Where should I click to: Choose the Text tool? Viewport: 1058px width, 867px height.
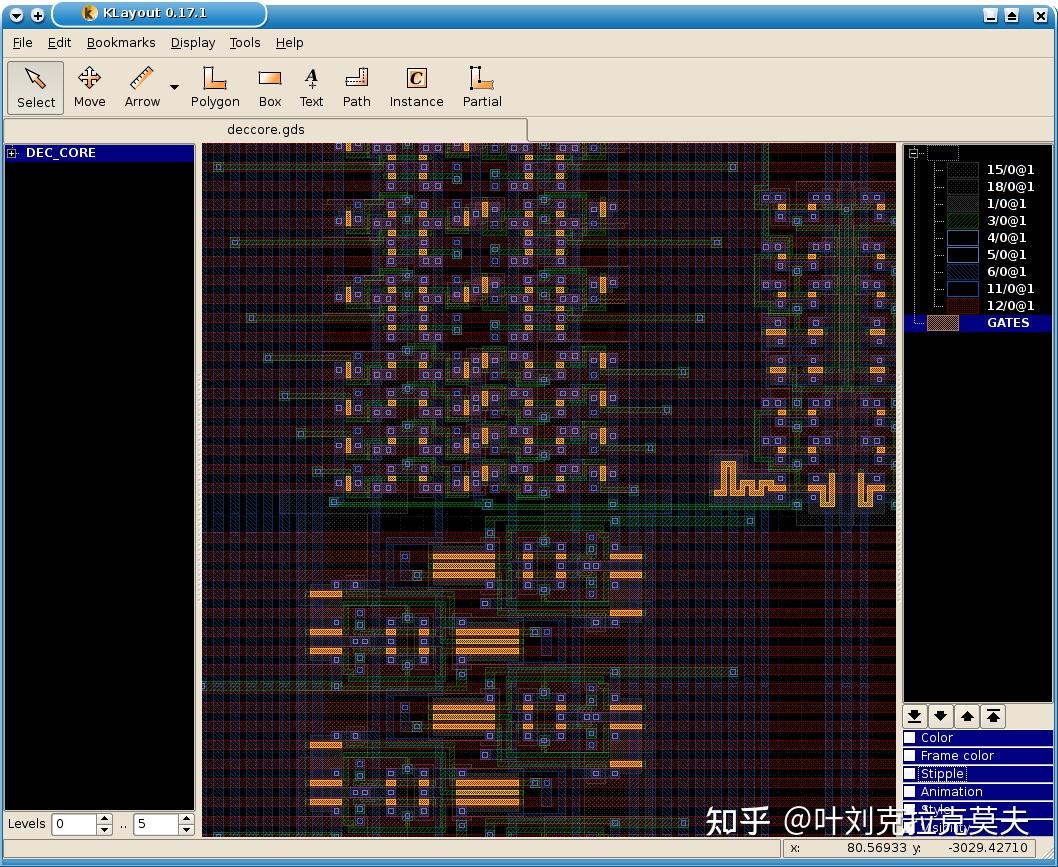tap(311, 87)
